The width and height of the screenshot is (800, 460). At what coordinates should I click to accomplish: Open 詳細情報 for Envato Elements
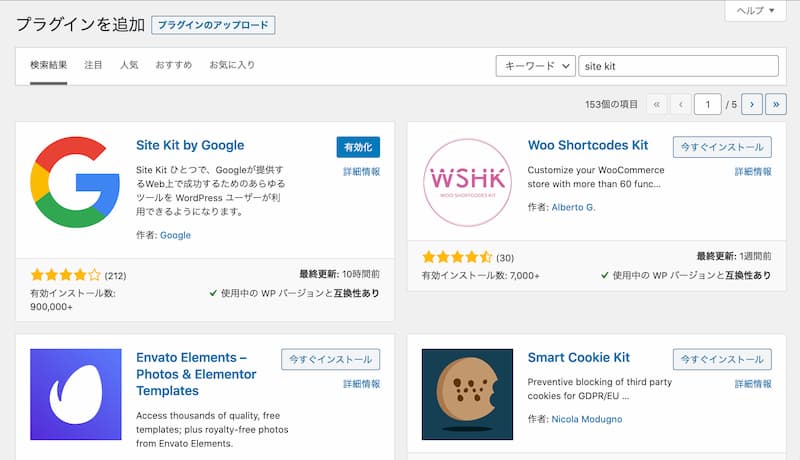click(361, 384)
